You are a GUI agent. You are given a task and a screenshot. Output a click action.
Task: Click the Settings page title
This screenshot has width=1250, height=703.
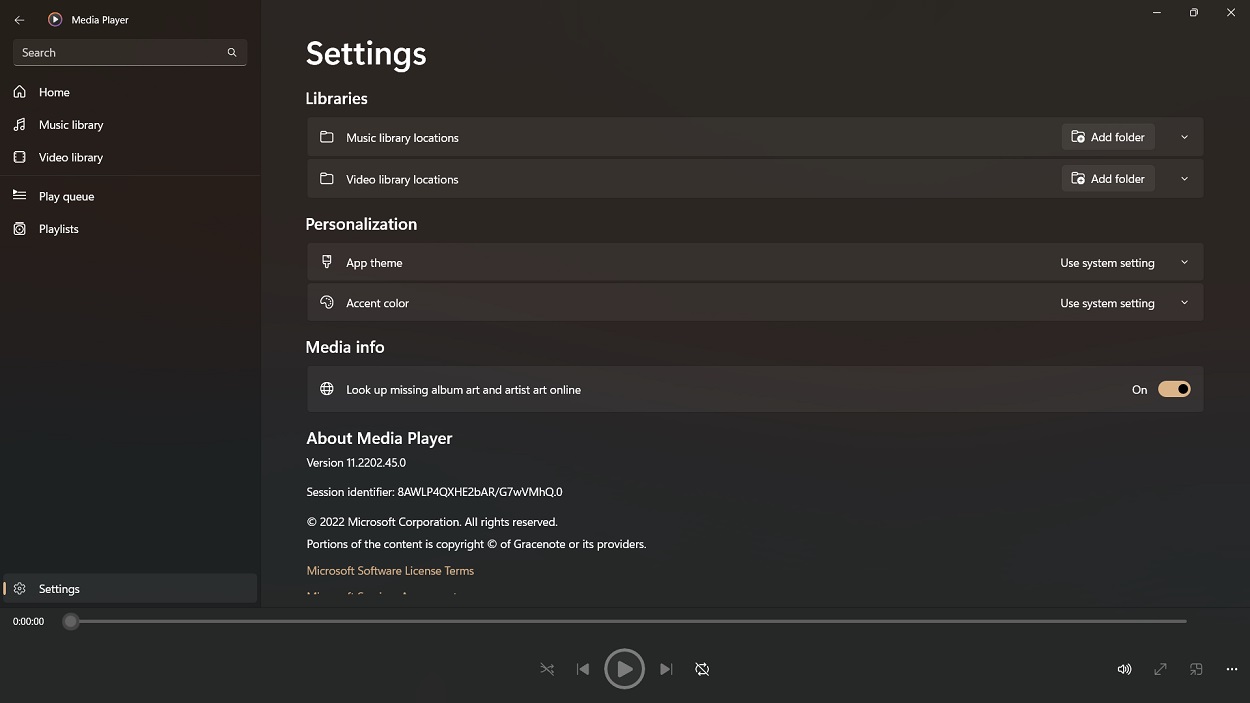tap(366, 53)
